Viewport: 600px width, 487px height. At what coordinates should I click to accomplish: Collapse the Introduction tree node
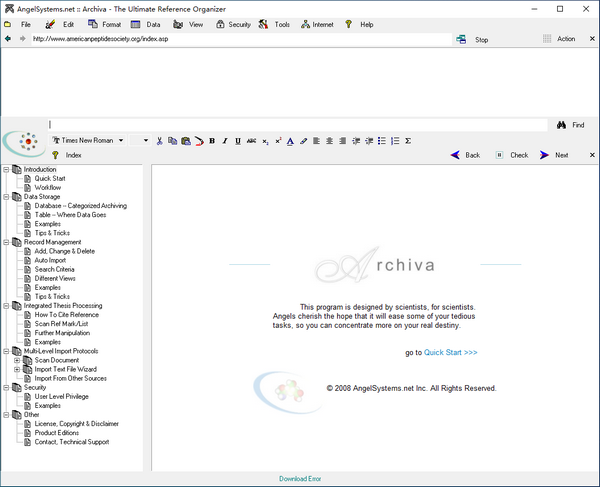[x=6, y=169]
